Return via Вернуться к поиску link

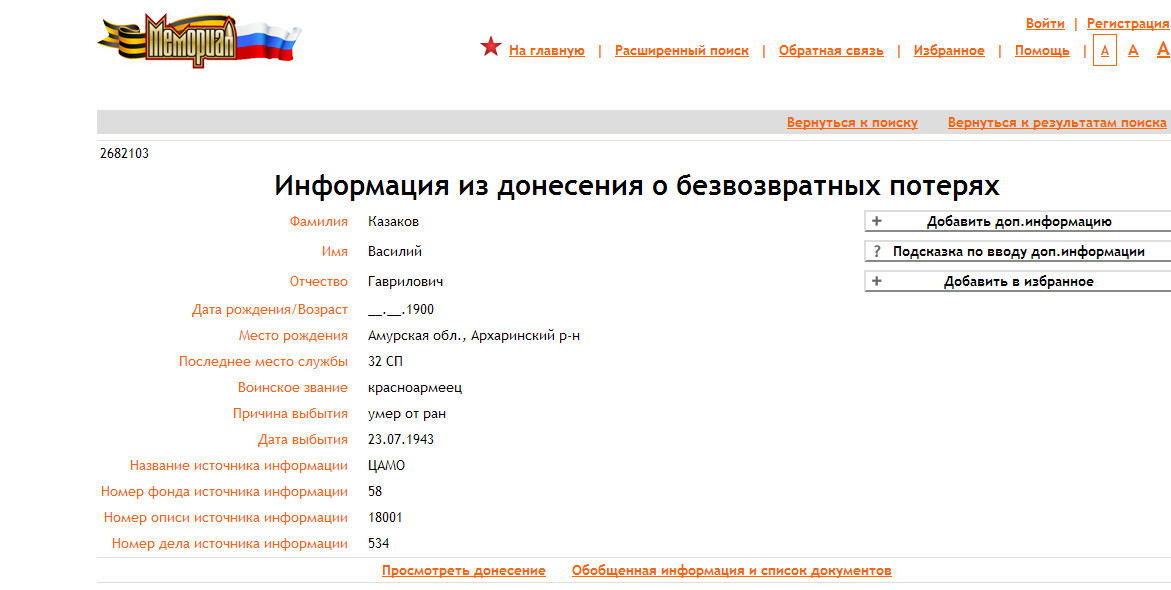(851, 123)
